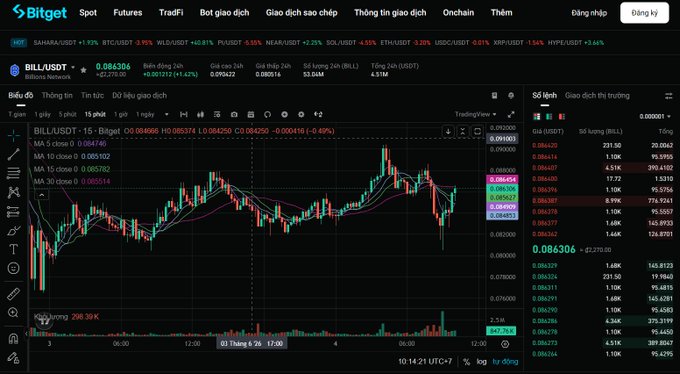Click the down-arrow button on chart pane
The width and height of the screenshot is (680, 374).
pyautogui.click(x=448, y=131)
